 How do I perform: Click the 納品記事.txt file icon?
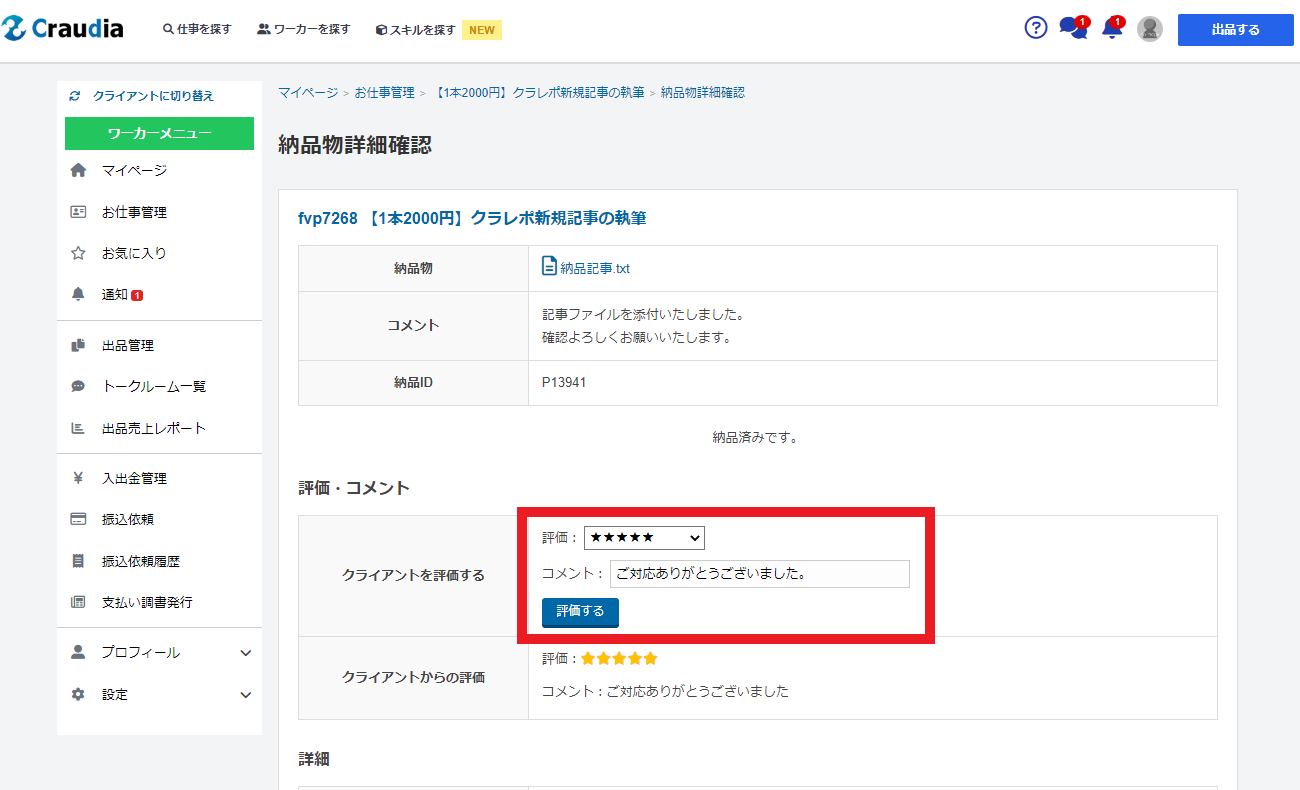[549, 266]
